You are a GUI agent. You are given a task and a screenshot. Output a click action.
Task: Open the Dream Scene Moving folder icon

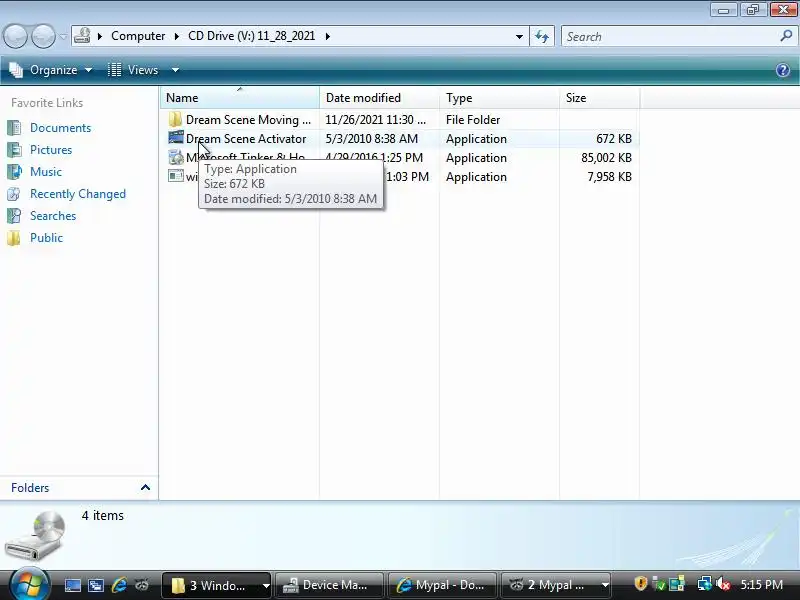tap(175, 119)
